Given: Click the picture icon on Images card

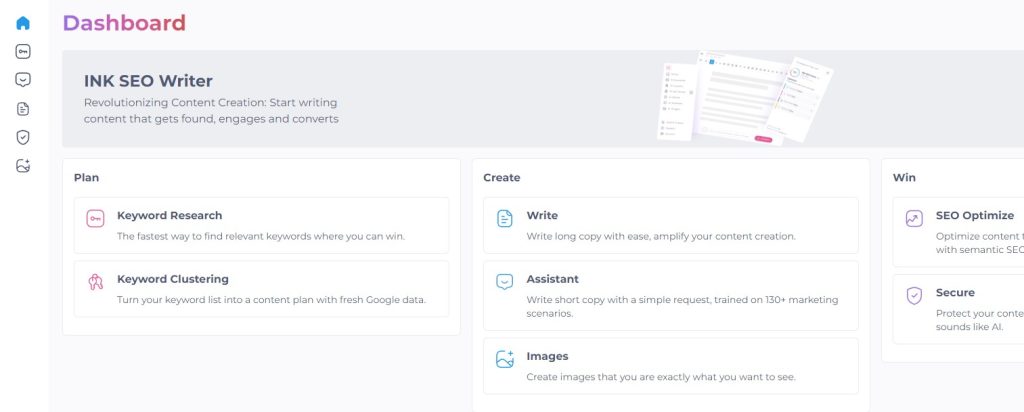Looking at the screenshot, I should (x=505, y=359).
